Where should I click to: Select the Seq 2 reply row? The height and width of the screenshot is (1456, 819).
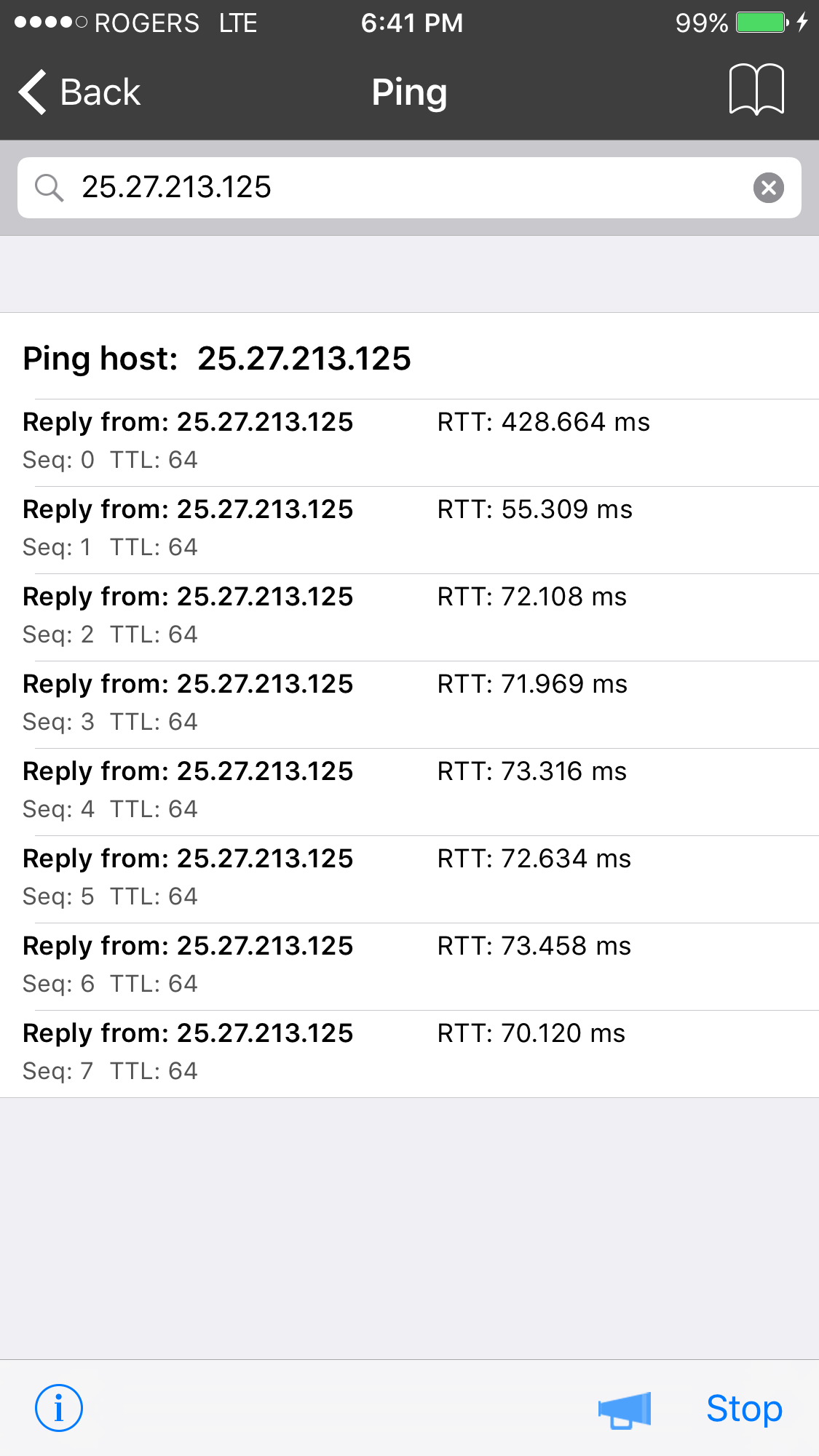pyautogui.click(x=409, y=617)
